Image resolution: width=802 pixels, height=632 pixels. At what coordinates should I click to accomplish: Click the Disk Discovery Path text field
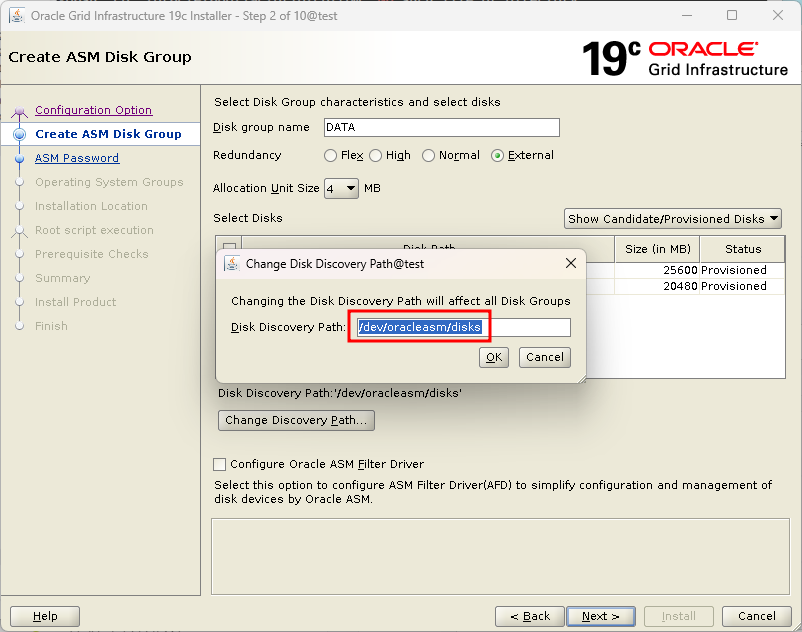463,327
